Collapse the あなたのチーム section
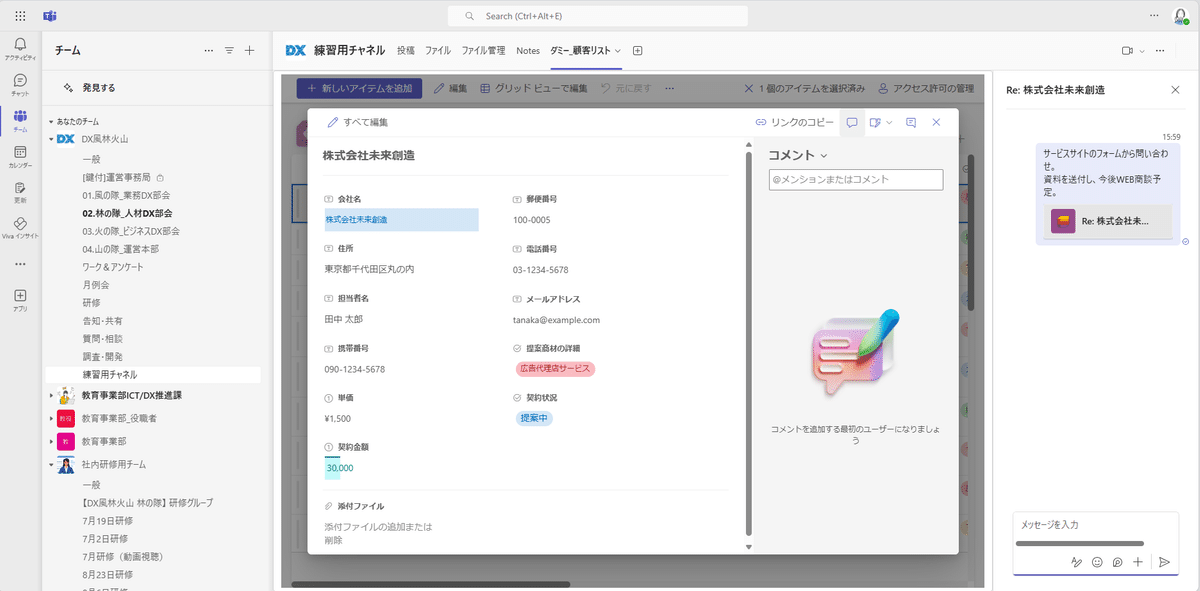 click(x=51, y=121)
